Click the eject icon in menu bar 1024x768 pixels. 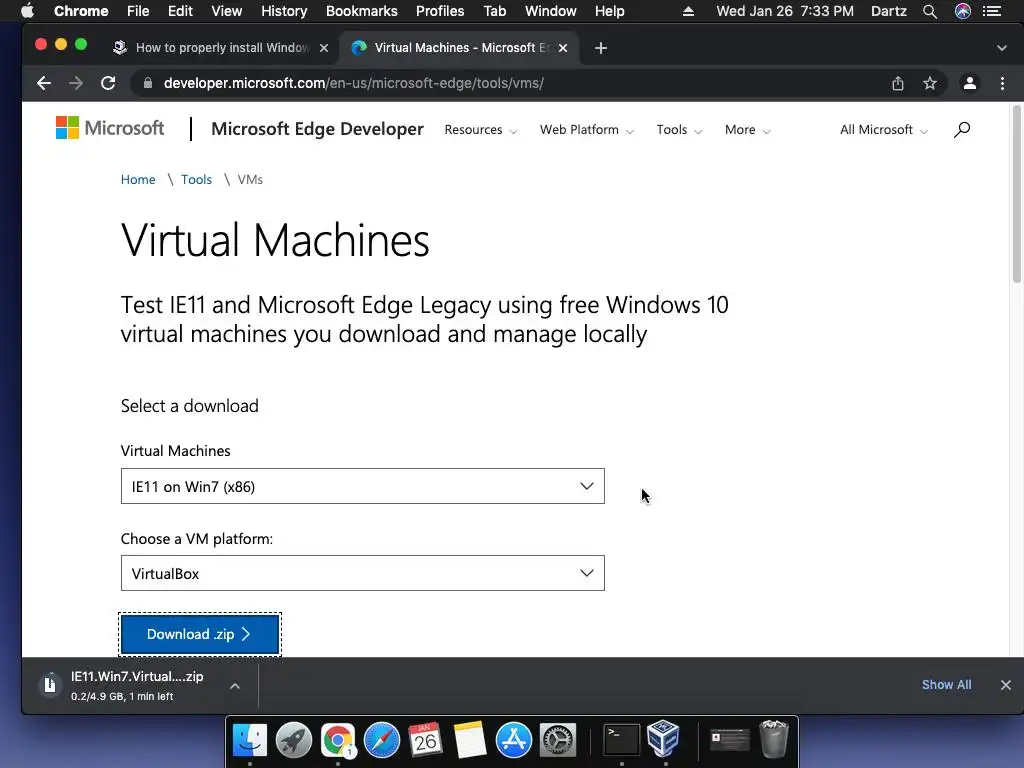click(x=688, y=11)
